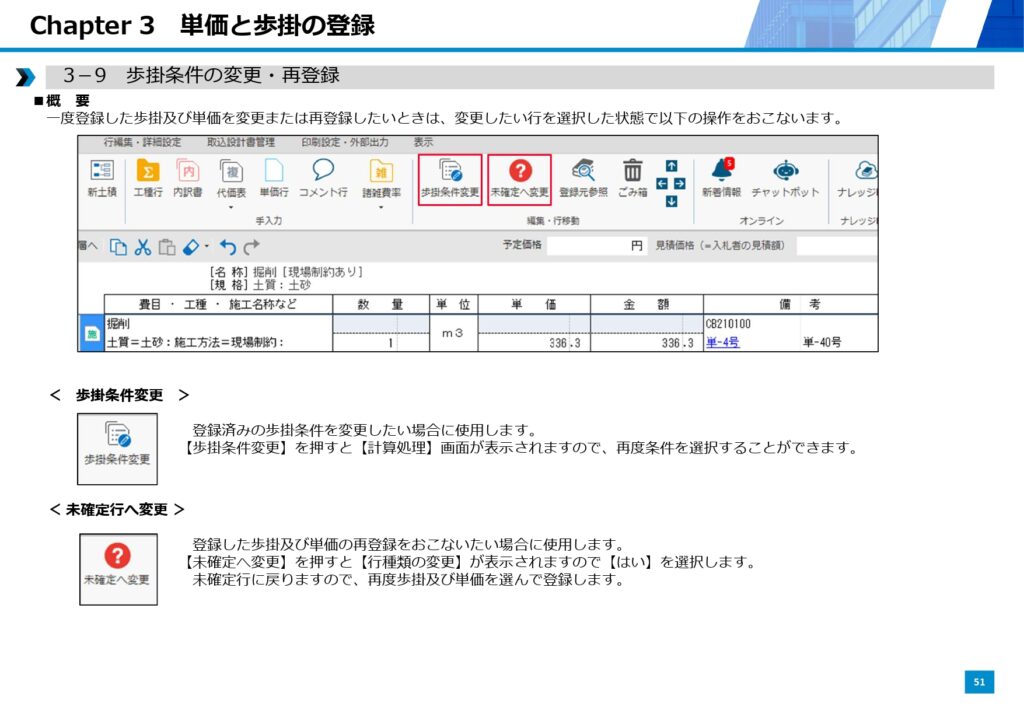Click the 未確定へ変更 red question mark icon
The image size is (1024, 724).
point(519,172)
